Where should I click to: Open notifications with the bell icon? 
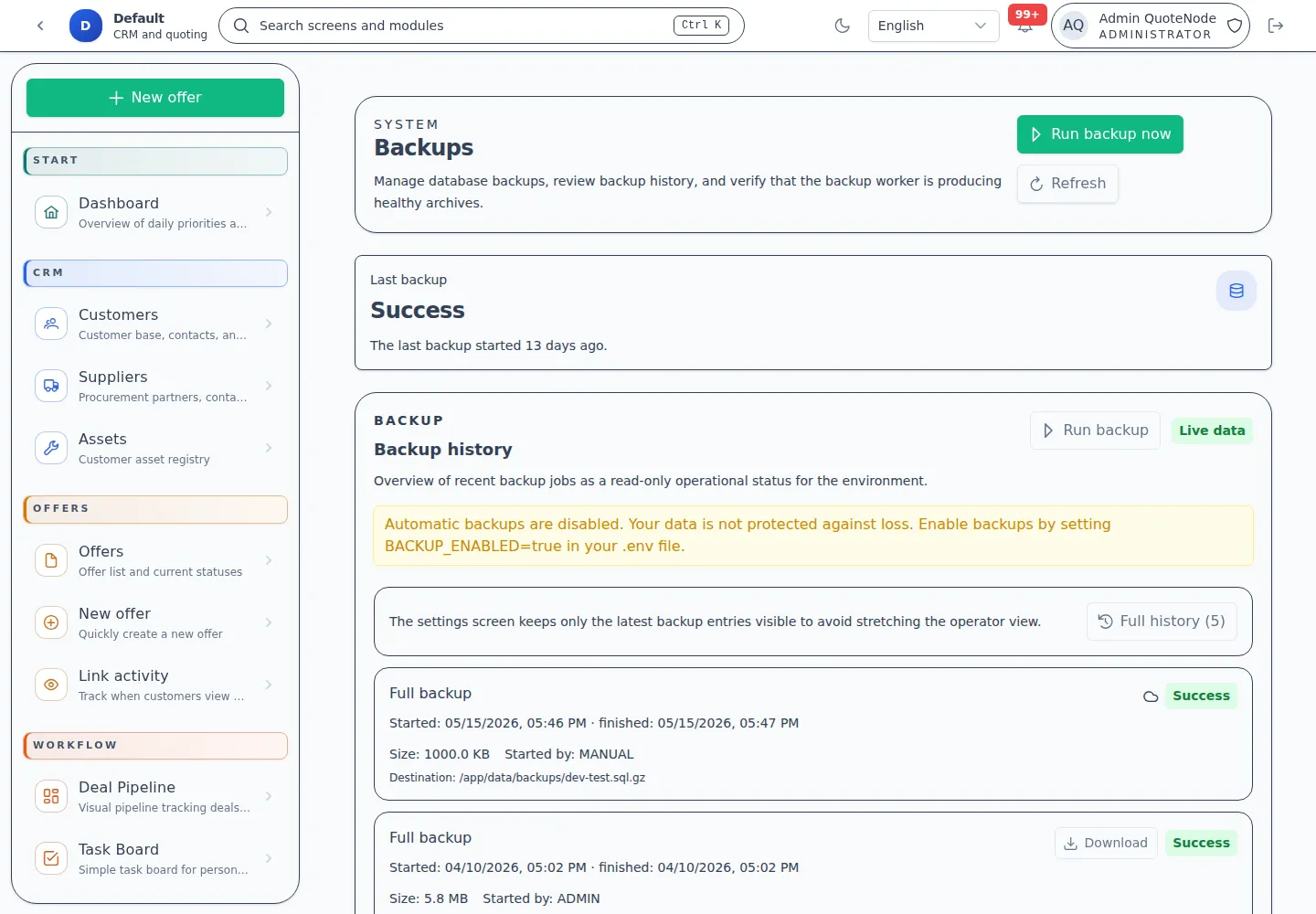[x=1024, y=27]
